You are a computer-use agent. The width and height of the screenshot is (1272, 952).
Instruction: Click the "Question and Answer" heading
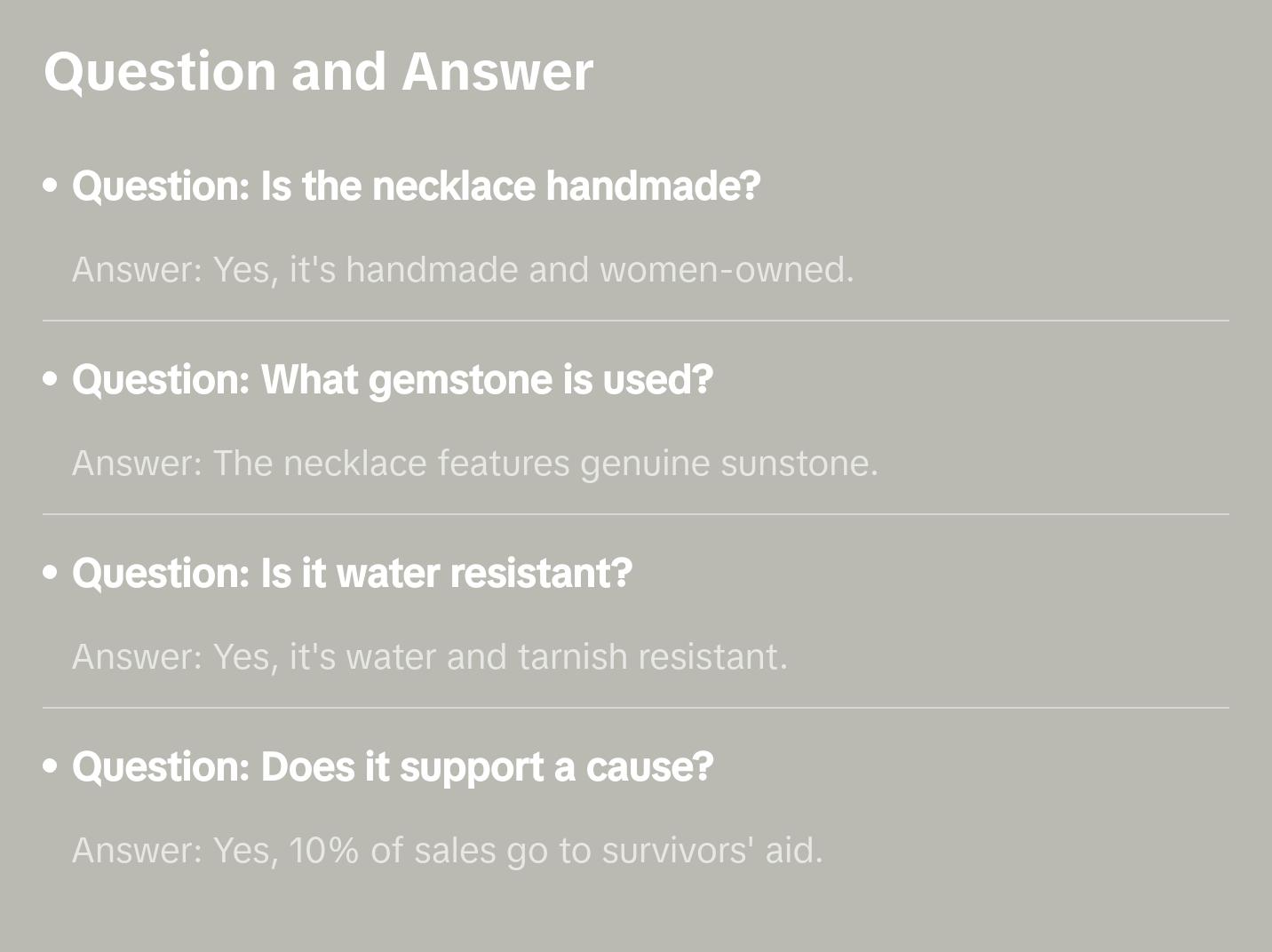[x=318, y=71]
